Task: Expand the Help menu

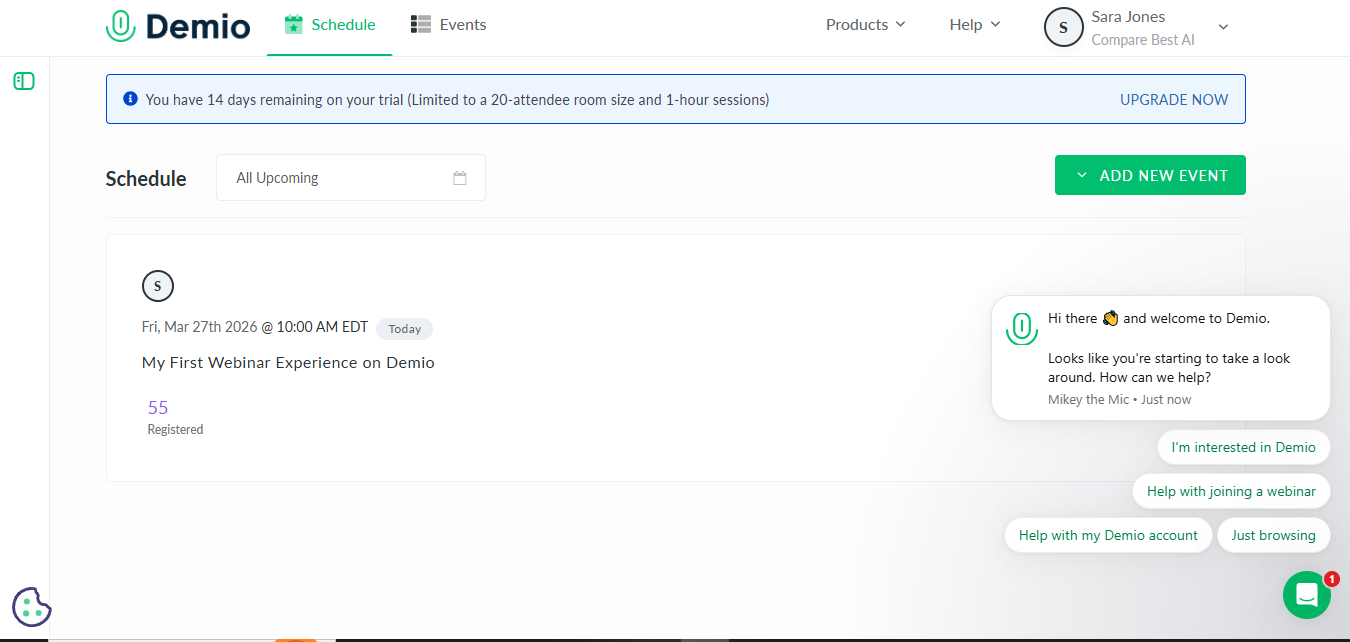Action: (975, 25)
